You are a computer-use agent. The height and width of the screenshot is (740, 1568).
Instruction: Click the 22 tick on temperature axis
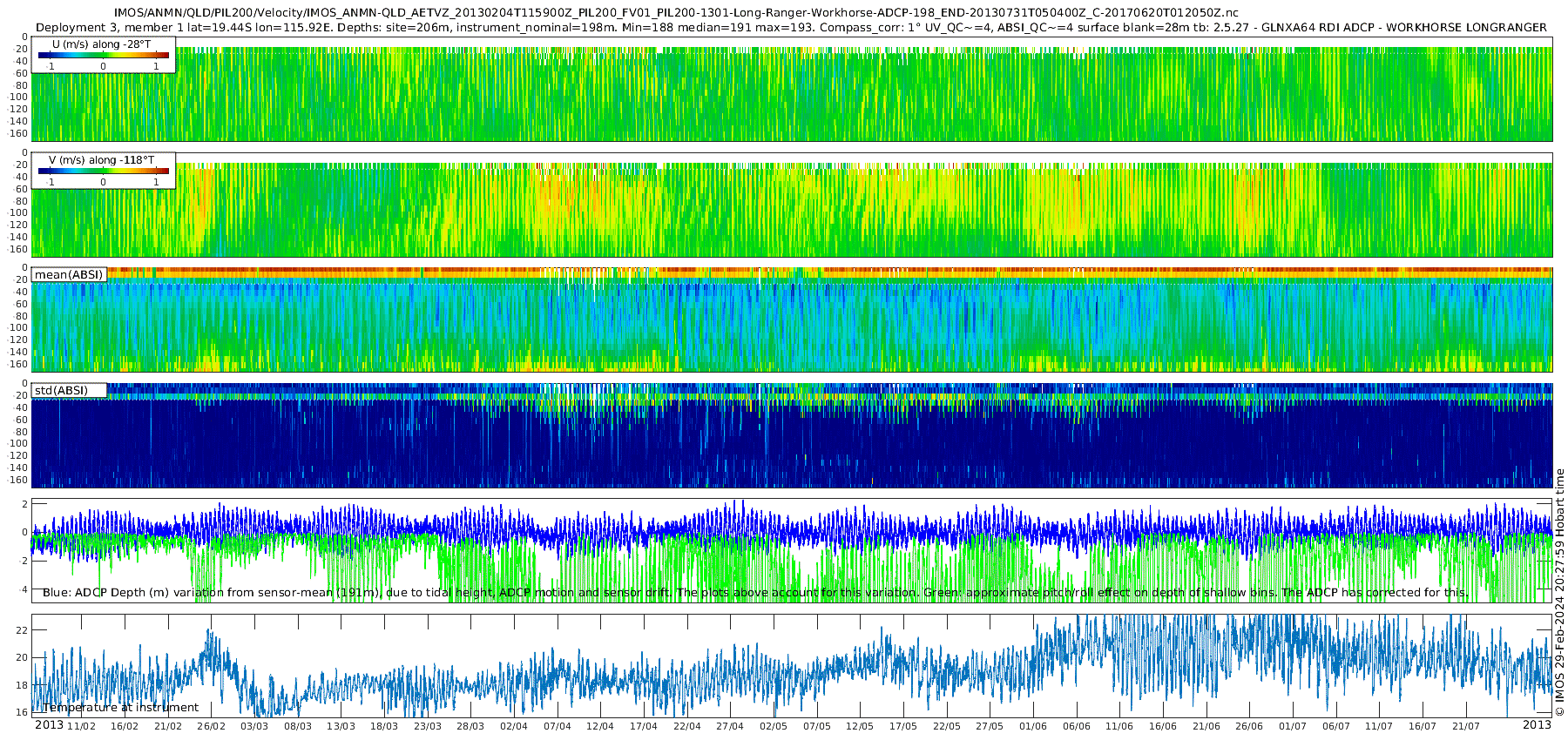(x=23, y=630)
